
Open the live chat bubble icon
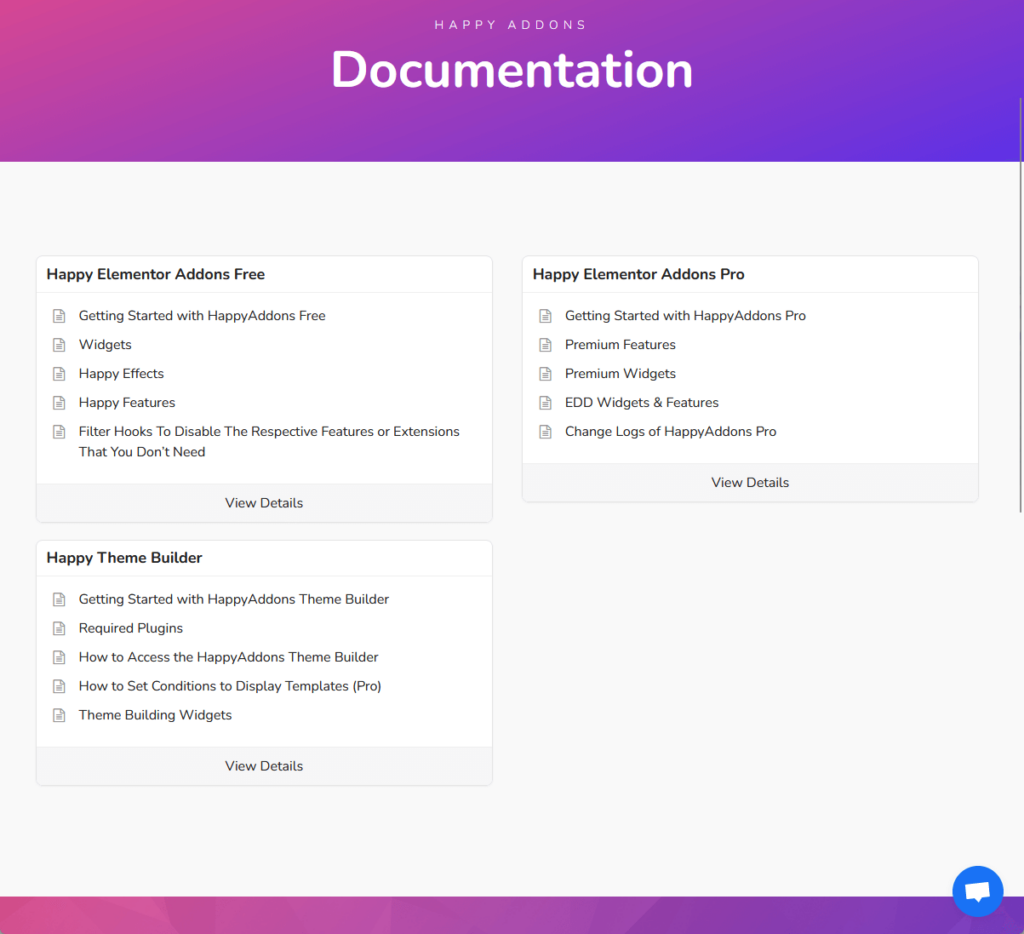pos(978,892)
